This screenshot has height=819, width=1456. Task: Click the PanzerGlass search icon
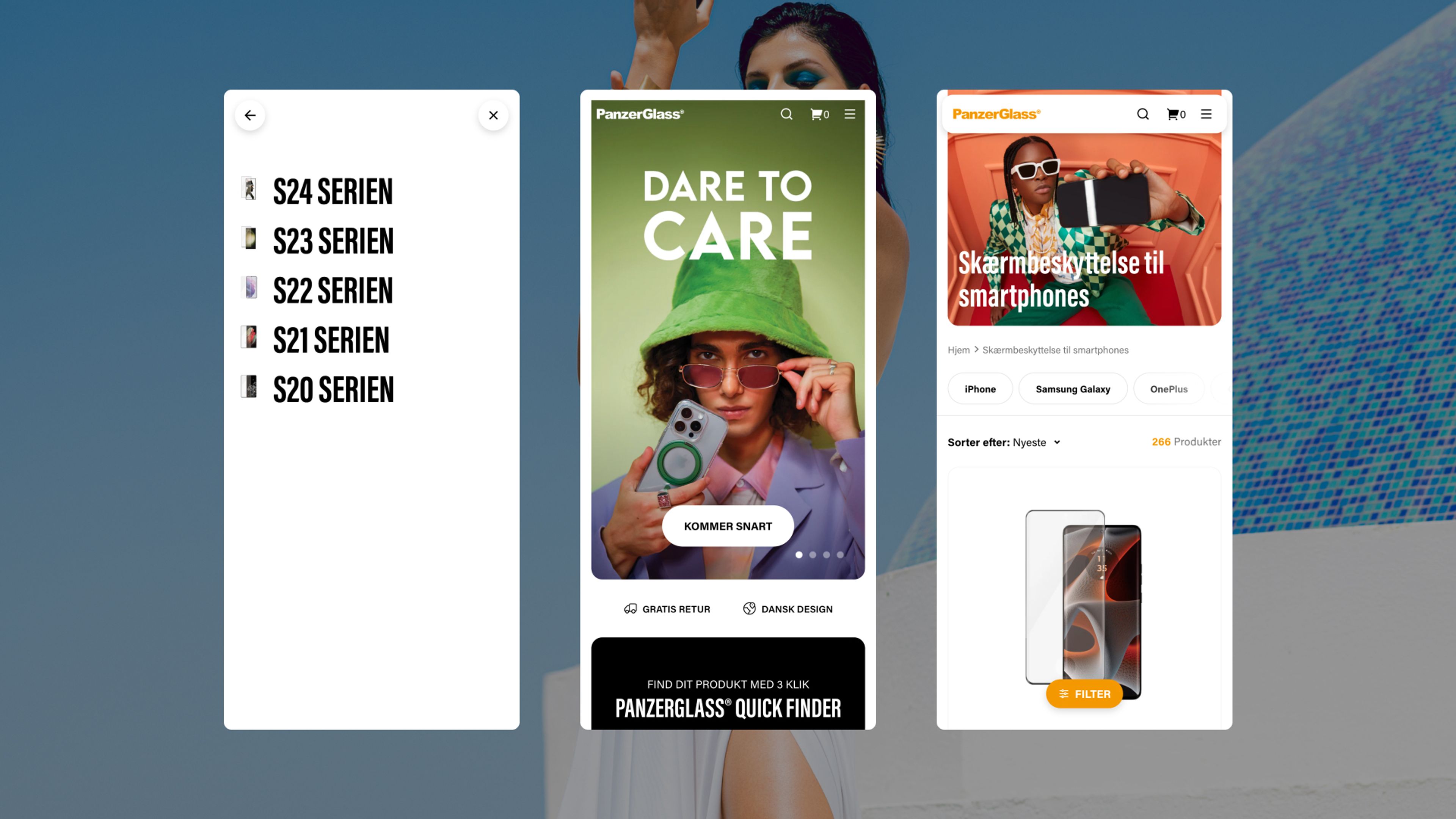point(788,114)
